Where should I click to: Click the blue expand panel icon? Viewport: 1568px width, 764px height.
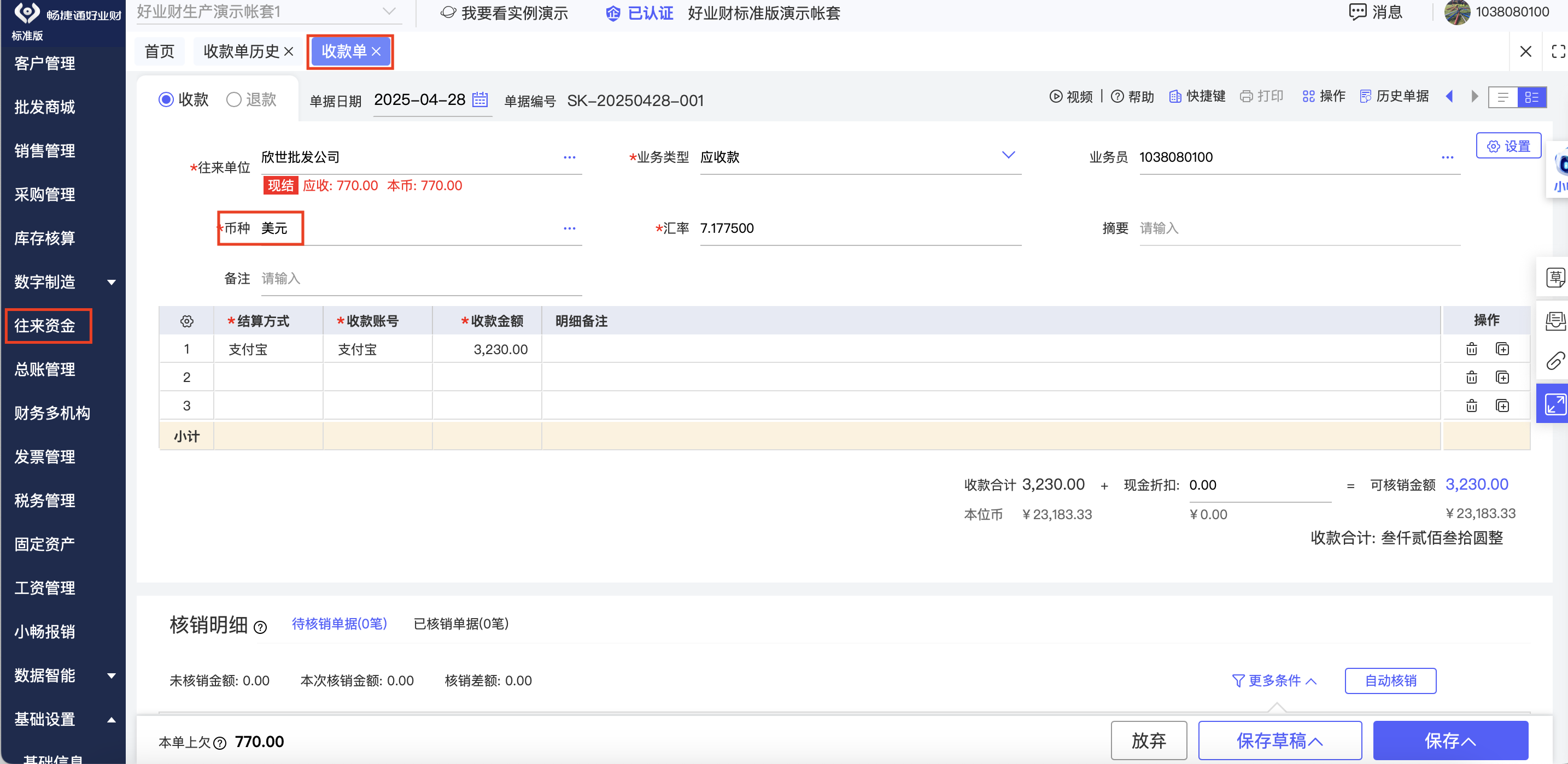point(1555,403)
